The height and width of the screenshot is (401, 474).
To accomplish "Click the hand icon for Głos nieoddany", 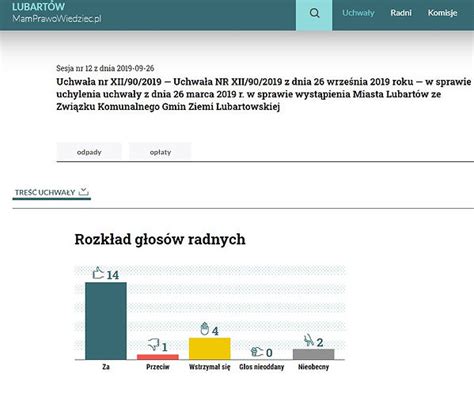I will click(257, 351).
